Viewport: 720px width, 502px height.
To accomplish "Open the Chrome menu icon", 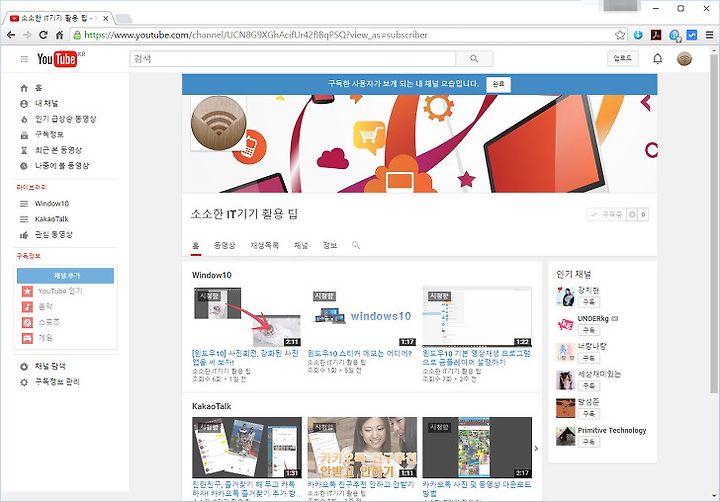I will [709, 35].
